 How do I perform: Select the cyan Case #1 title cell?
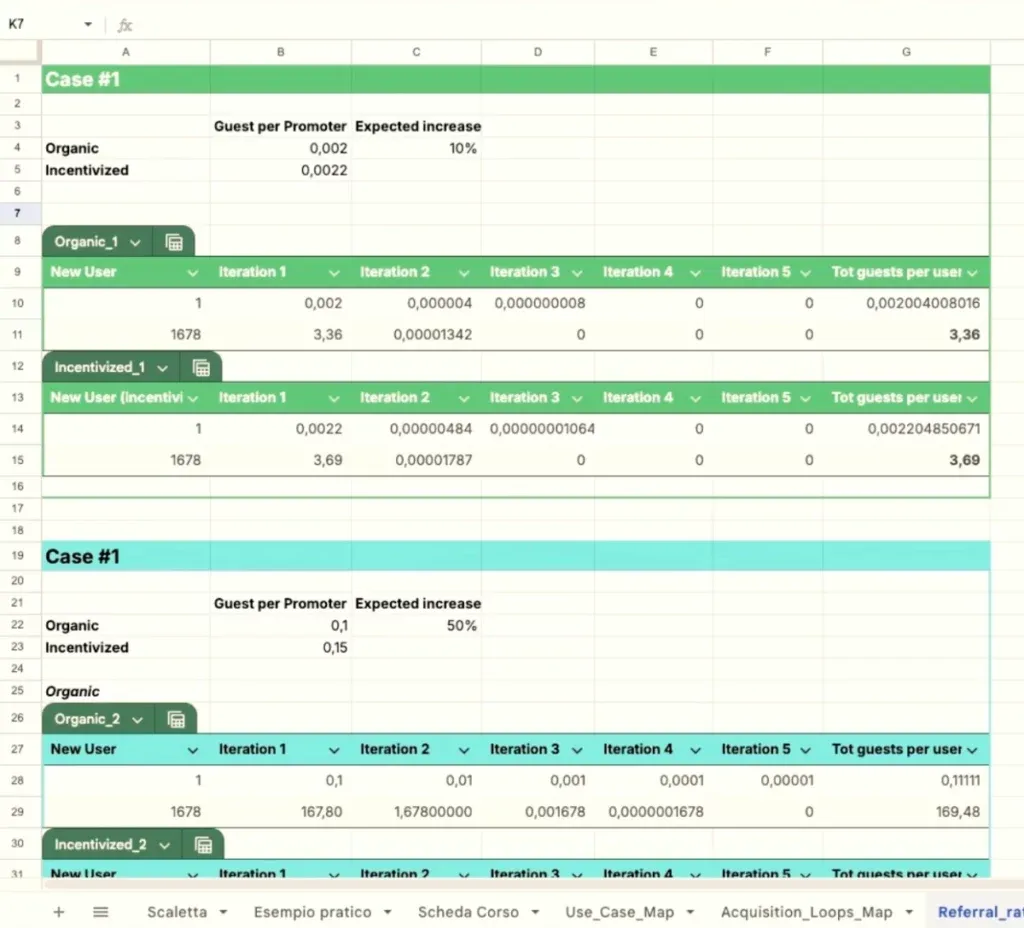[x=126, y=556]
